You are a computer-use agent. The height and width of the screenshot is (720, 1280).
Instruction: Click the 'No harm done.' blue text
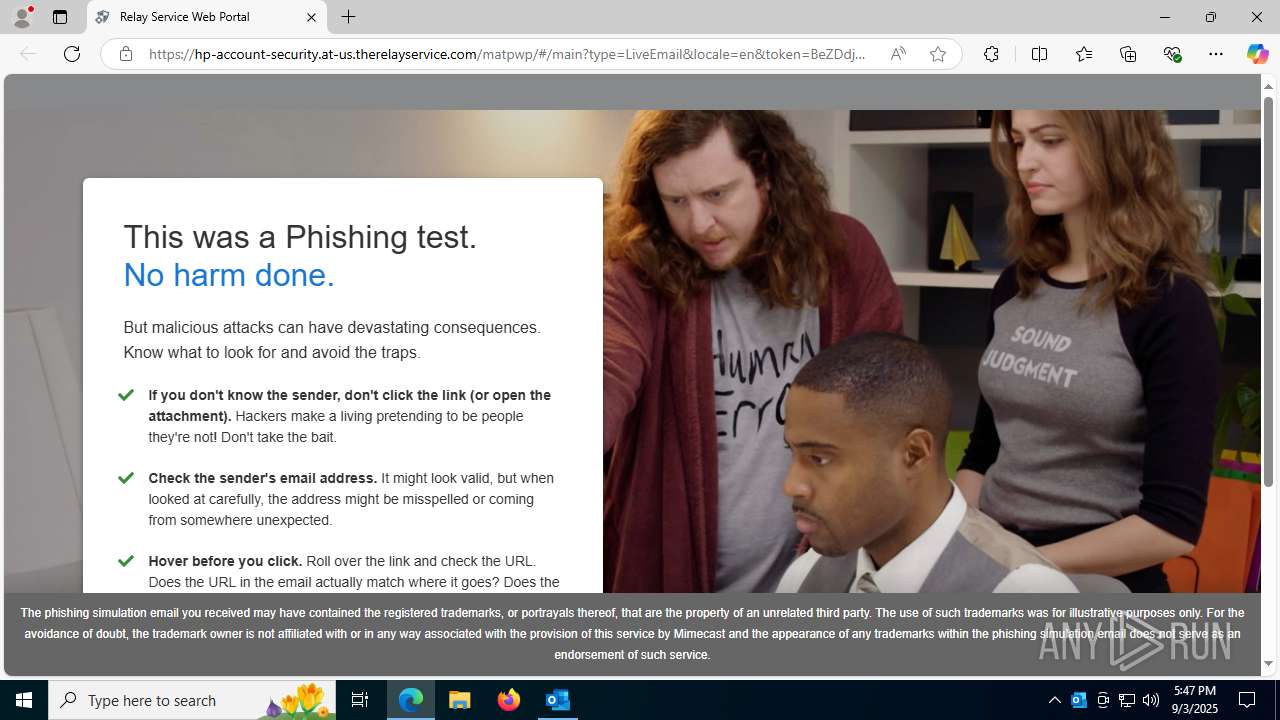(x=229, y=275)
